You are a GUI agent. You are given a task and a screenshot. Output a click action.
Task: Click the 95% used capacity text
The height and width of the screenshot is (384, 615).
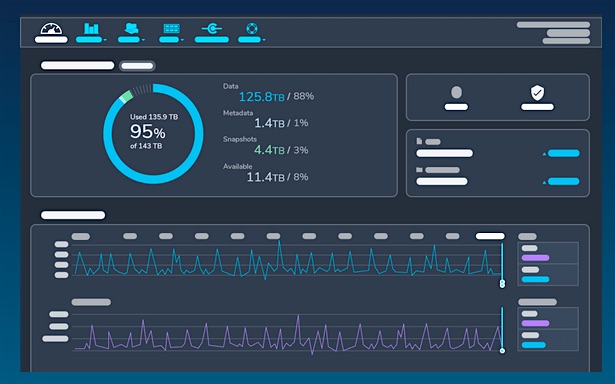[147, 132]
